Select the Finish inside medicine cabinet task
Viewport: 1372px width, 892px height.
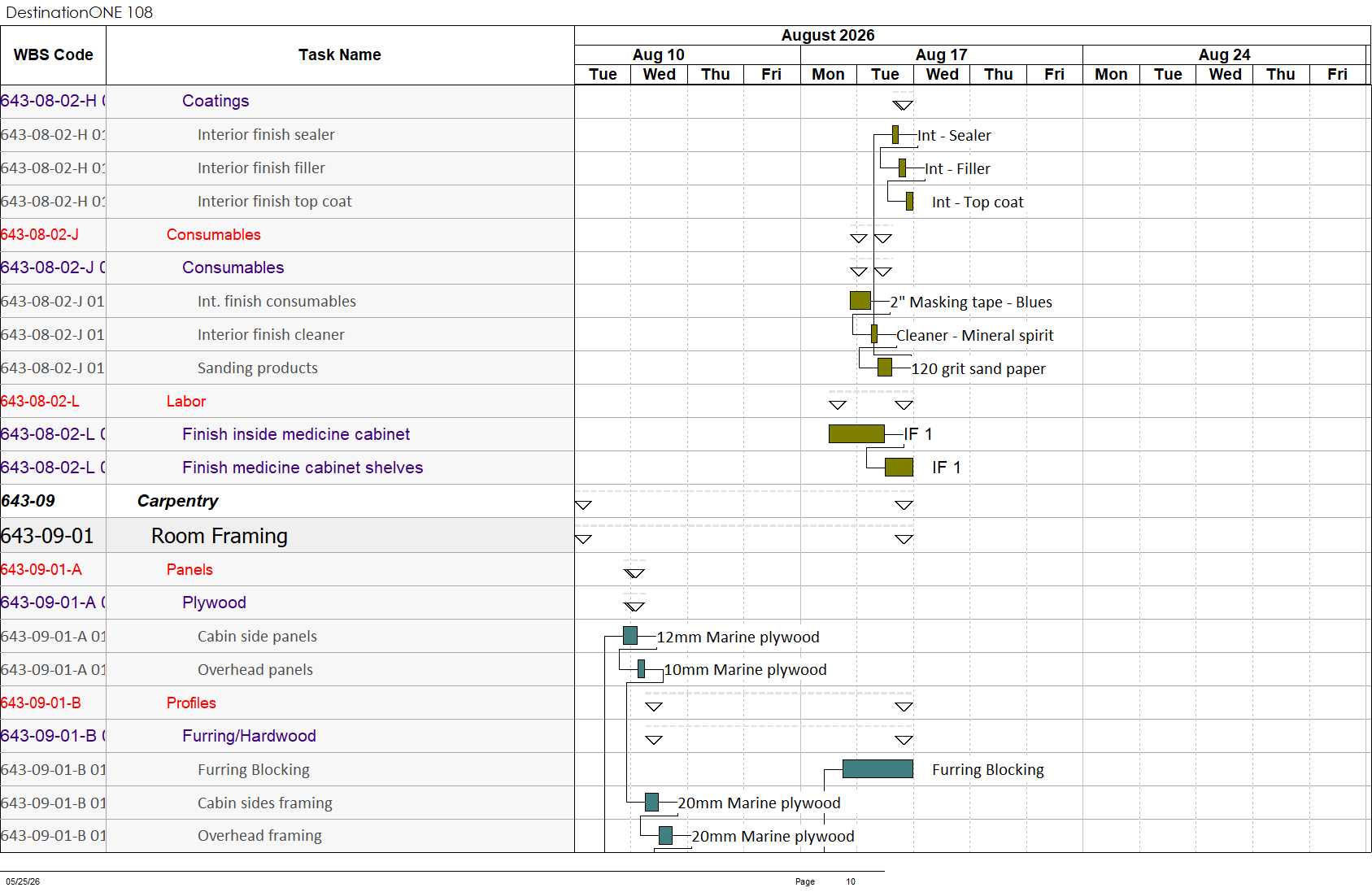(296, 435)
